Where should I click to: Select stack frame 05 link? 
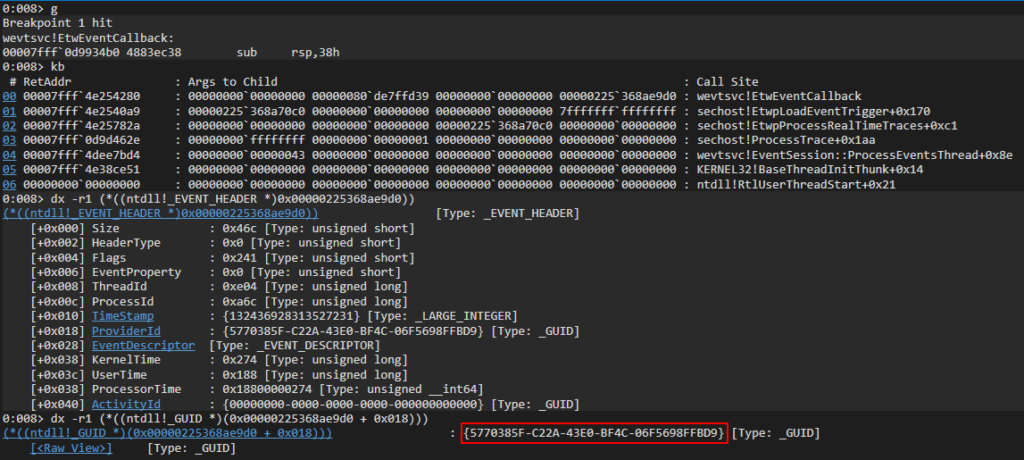(x=8, y=170)
